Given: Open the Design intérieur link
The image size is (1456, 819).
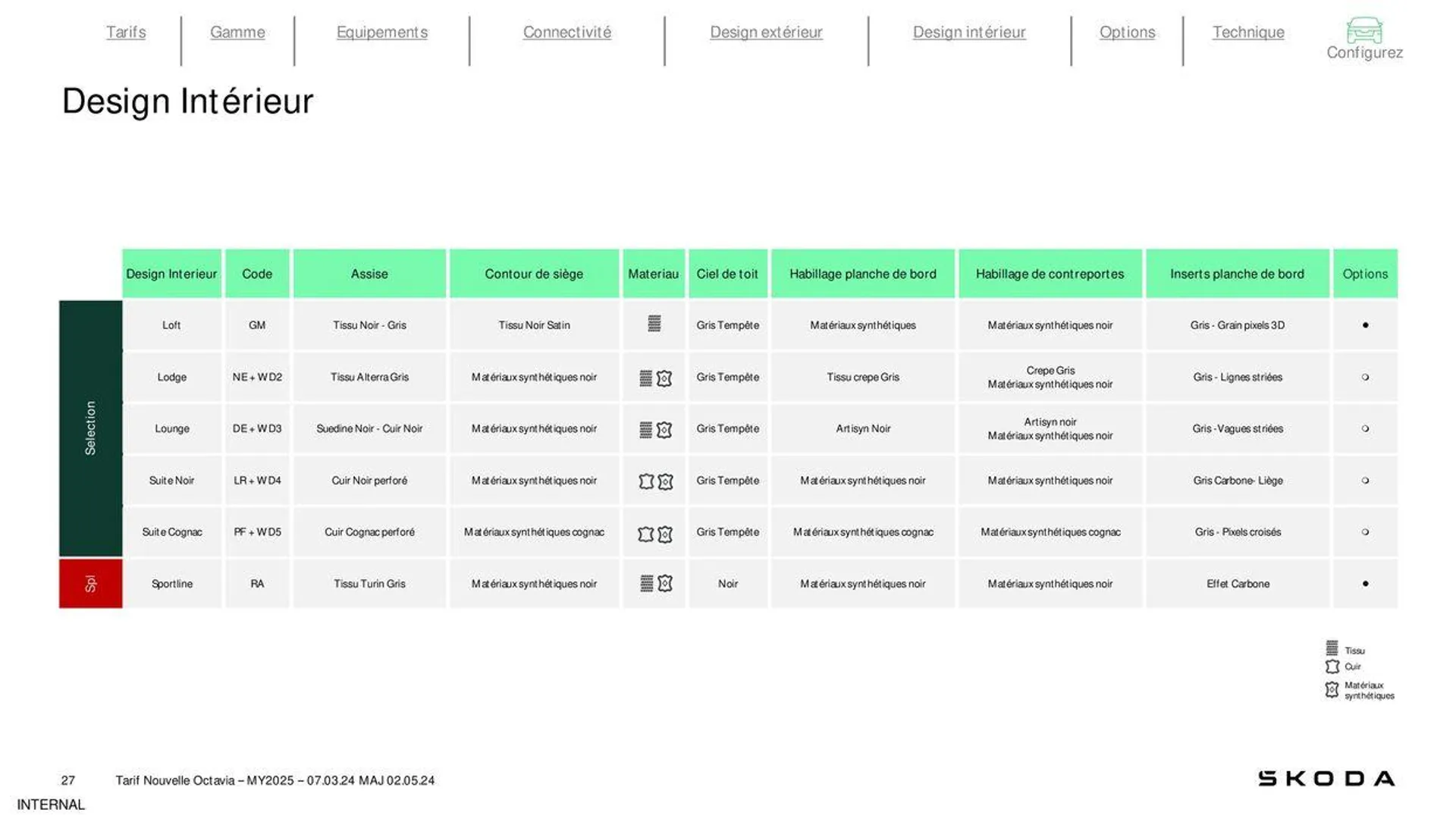Looking at the screenshot, I should [x=969, y=32].
